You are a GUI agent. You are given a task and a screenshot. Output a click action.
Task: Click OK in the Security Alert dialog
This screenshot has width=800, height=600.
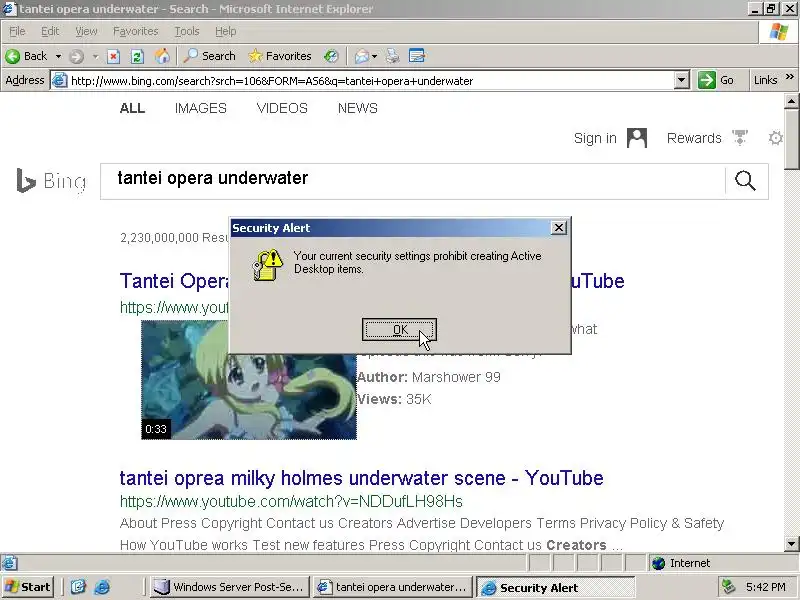399,330
